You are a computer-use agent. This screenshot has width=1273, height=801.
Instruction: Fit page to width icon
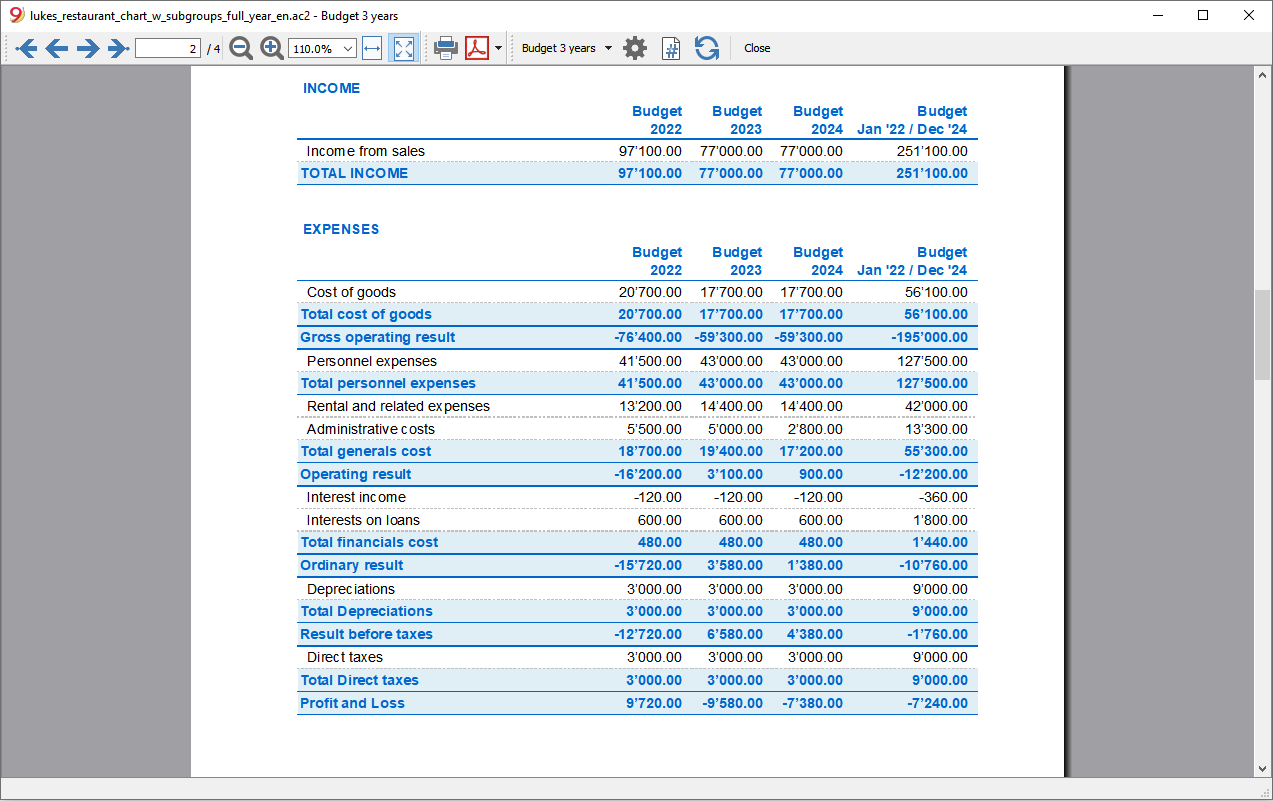(372, 48)
